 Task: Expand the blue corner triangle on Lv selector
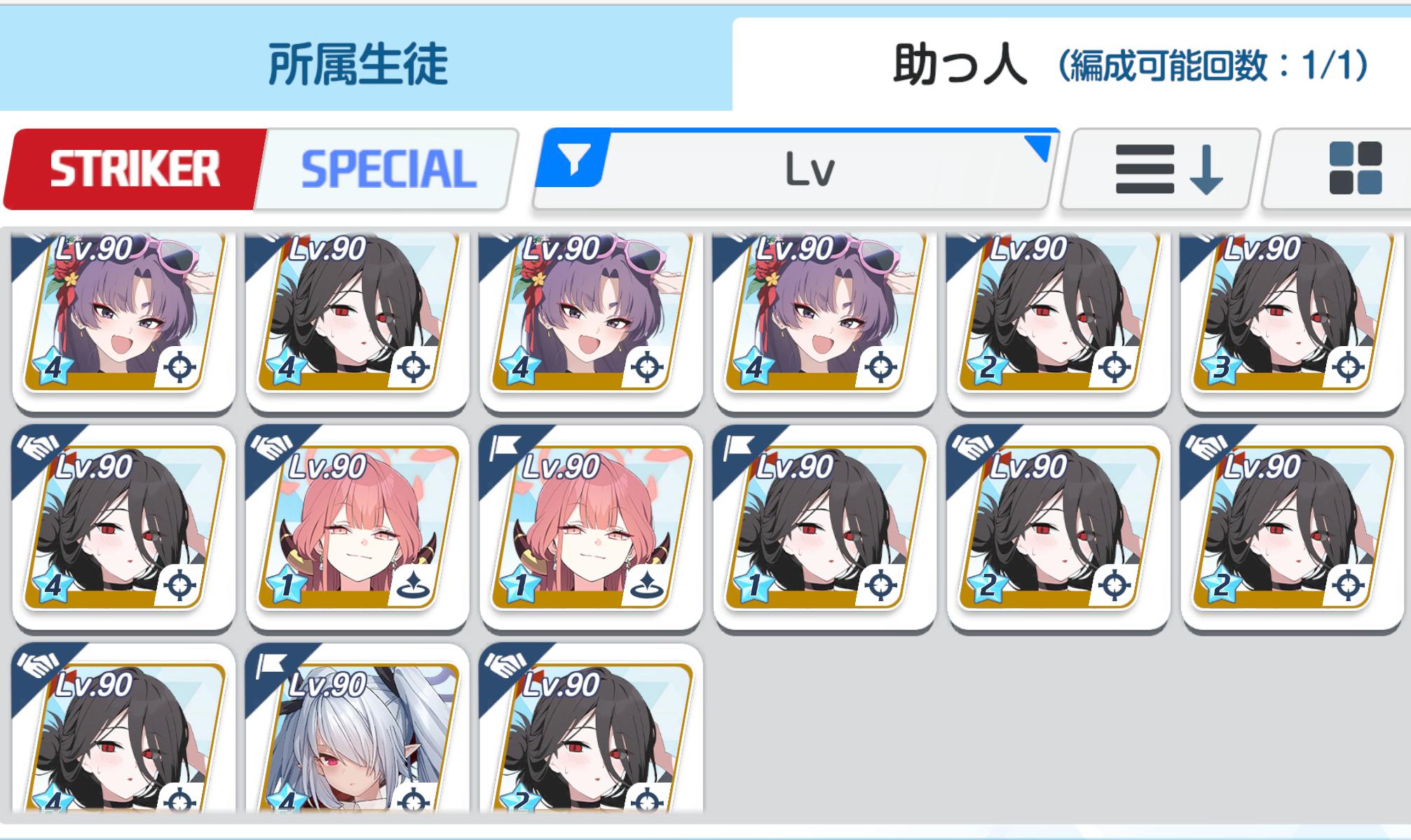[x=1039, y=147]
